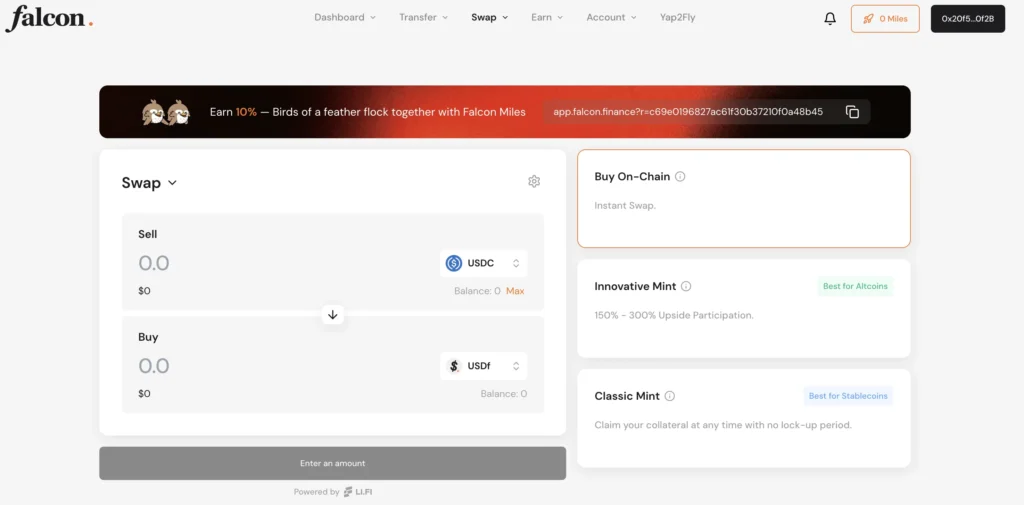Go to Yap2Fly page

click(677, 18)
